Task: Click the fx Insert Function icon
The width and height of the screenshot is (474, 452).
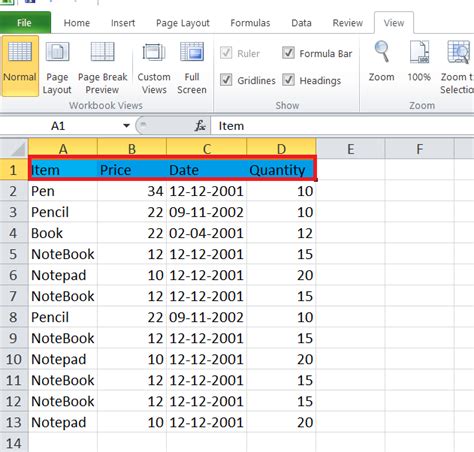Action: point(200,126)
